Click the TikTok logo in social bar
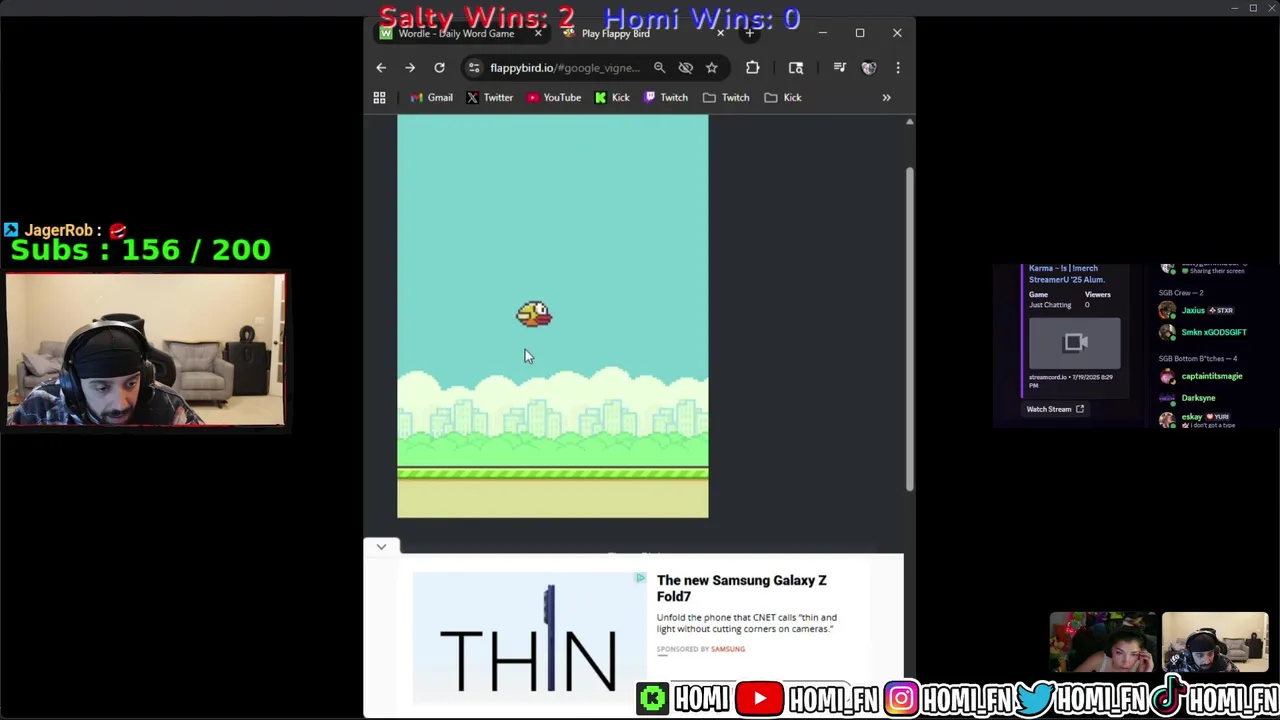Screen dimensions: 1280x720 tap(1169, 696)
